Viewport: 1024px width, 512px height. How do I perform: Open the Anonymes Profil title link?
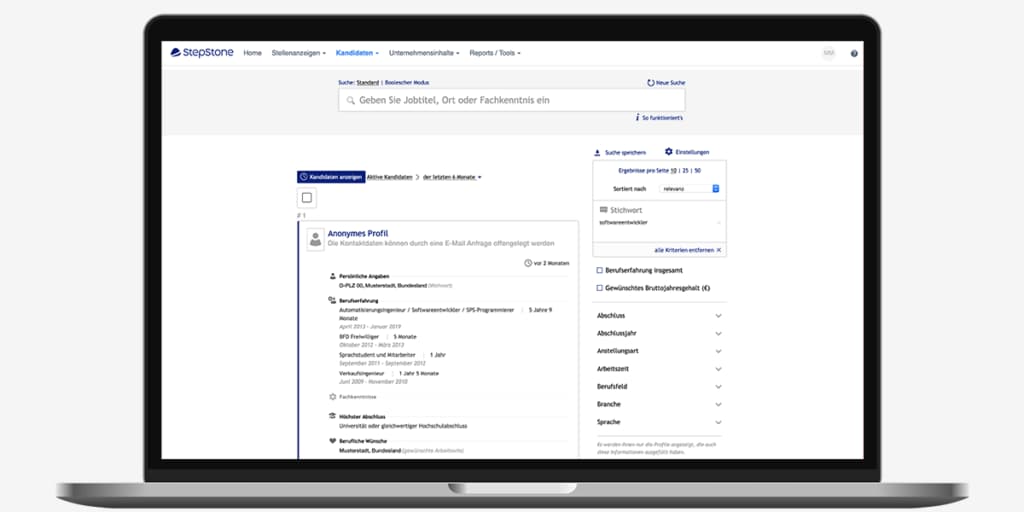click(358, 233)
